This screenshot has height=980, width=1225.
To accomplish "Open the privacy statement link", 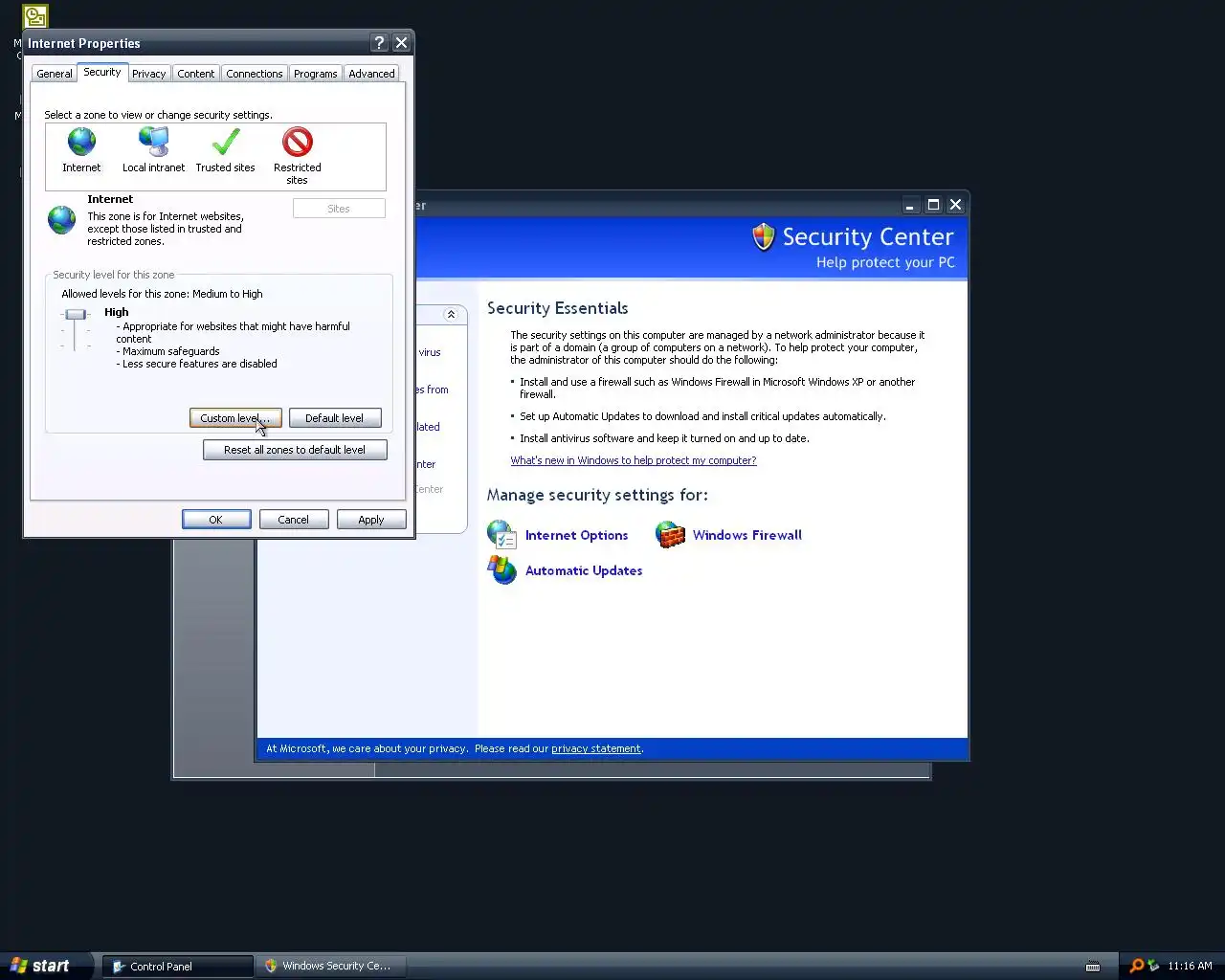I will (x=596, y=748).
